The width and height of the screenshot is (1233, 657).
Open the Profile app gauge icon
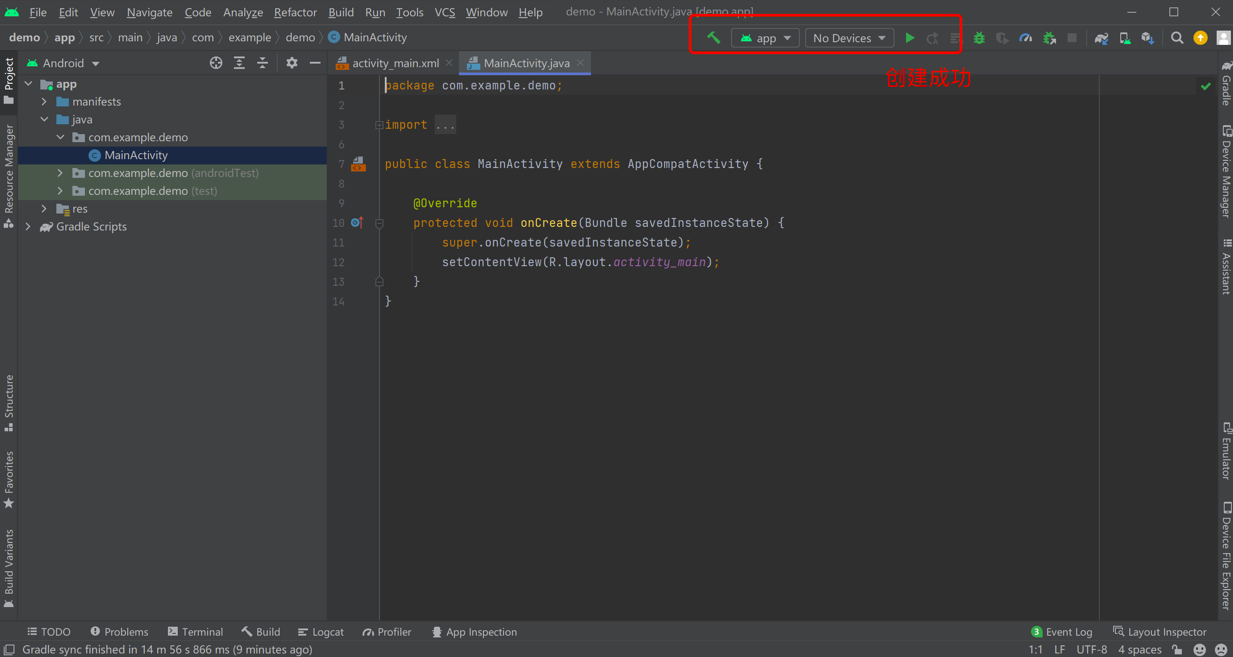click(x=1026, y=38)
